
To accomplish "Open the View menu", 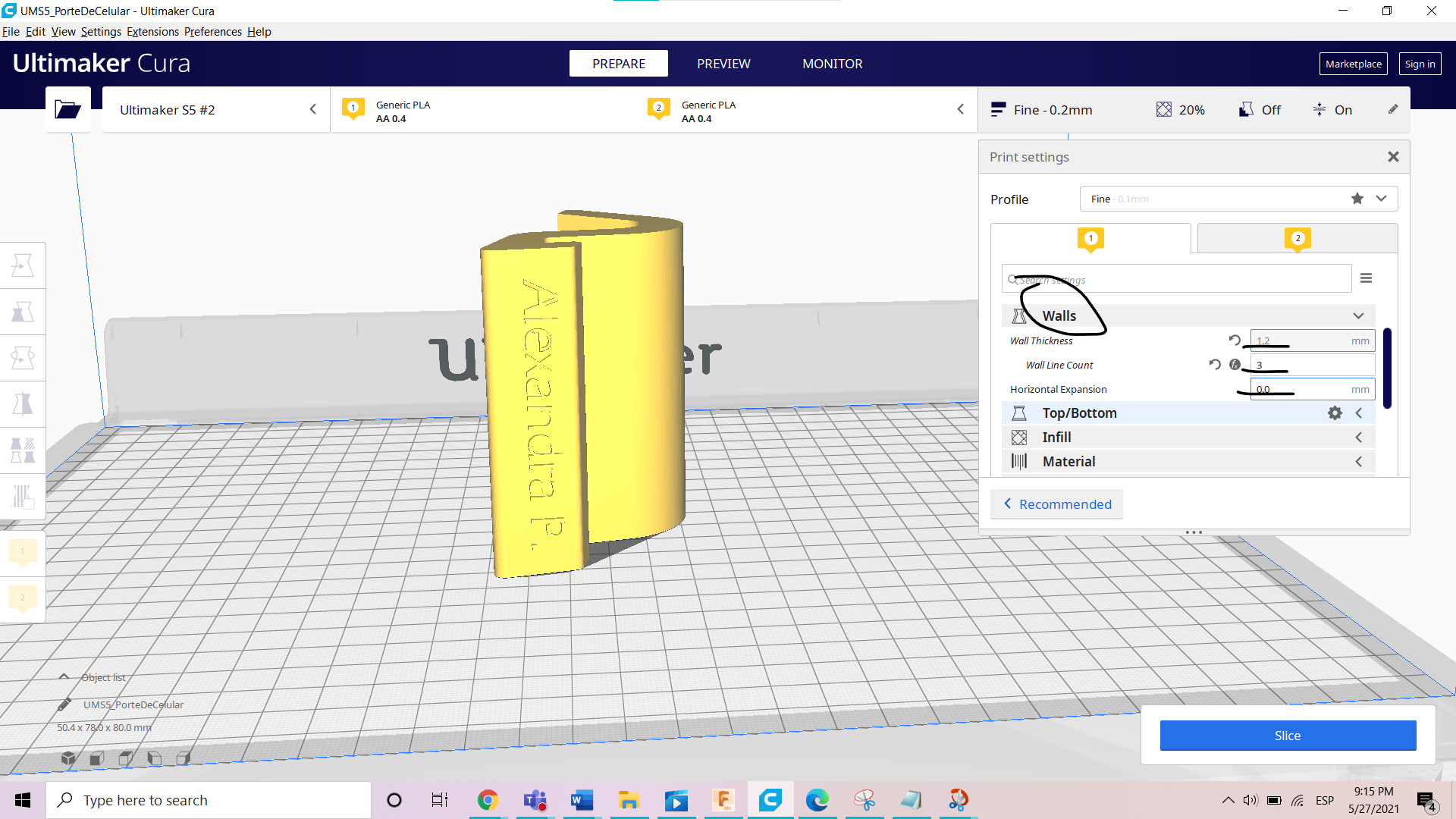I will click(x=63, y=32).
